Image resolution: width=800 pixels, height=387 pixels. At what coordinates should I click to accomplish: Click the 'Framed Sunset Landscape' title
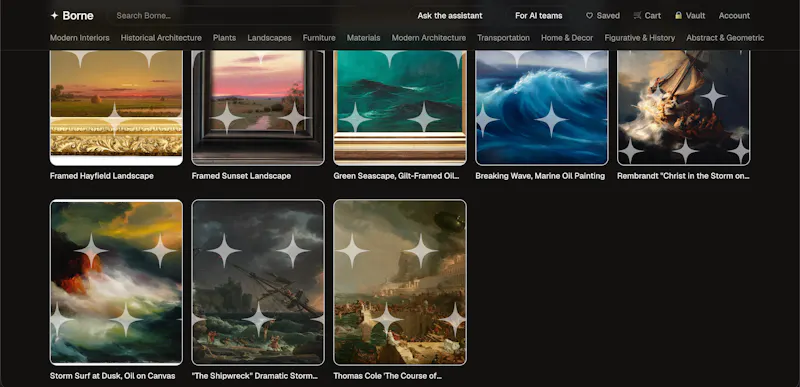click(x=241, y=176)
